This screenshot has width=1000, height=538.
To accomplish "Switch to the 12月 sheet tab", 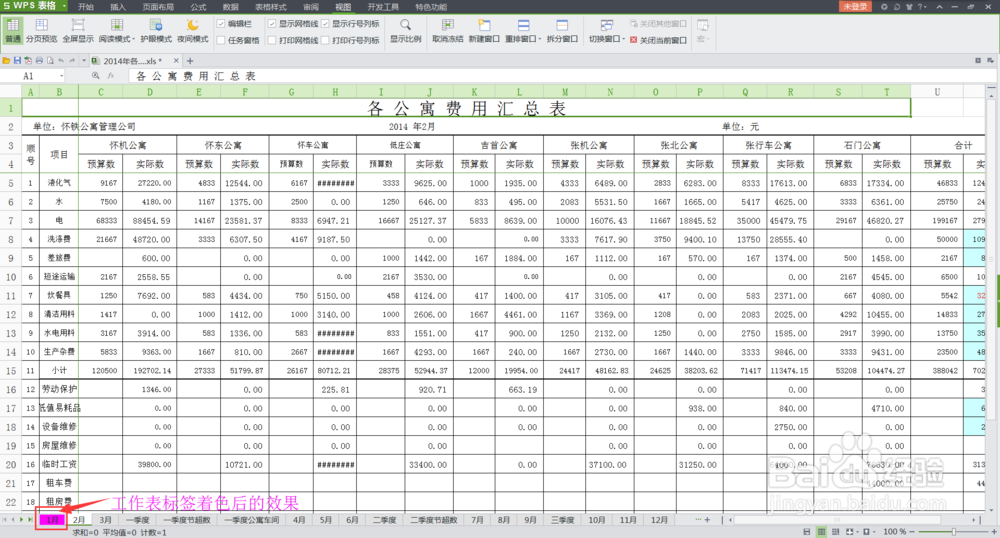I will tap(659, 520).
